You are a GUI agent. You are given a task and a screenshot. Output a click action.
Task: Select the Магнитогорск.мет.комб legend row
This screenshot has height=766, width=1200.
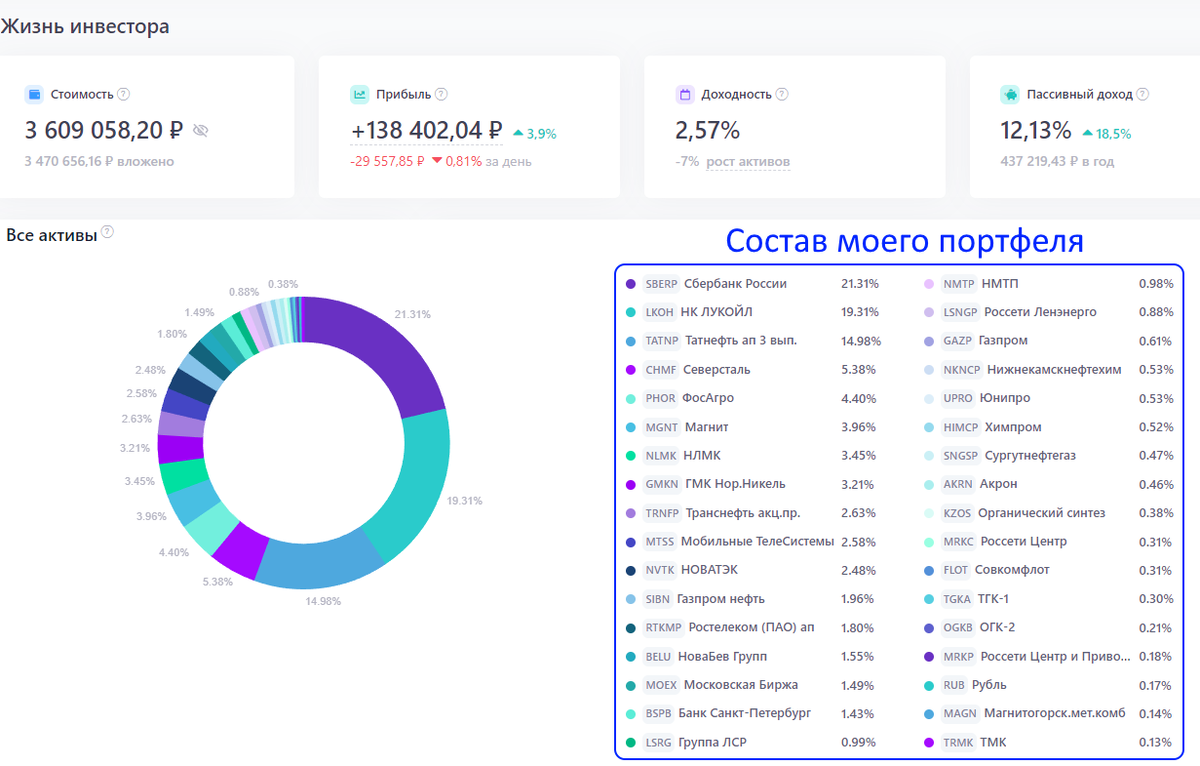[1049, 714]
